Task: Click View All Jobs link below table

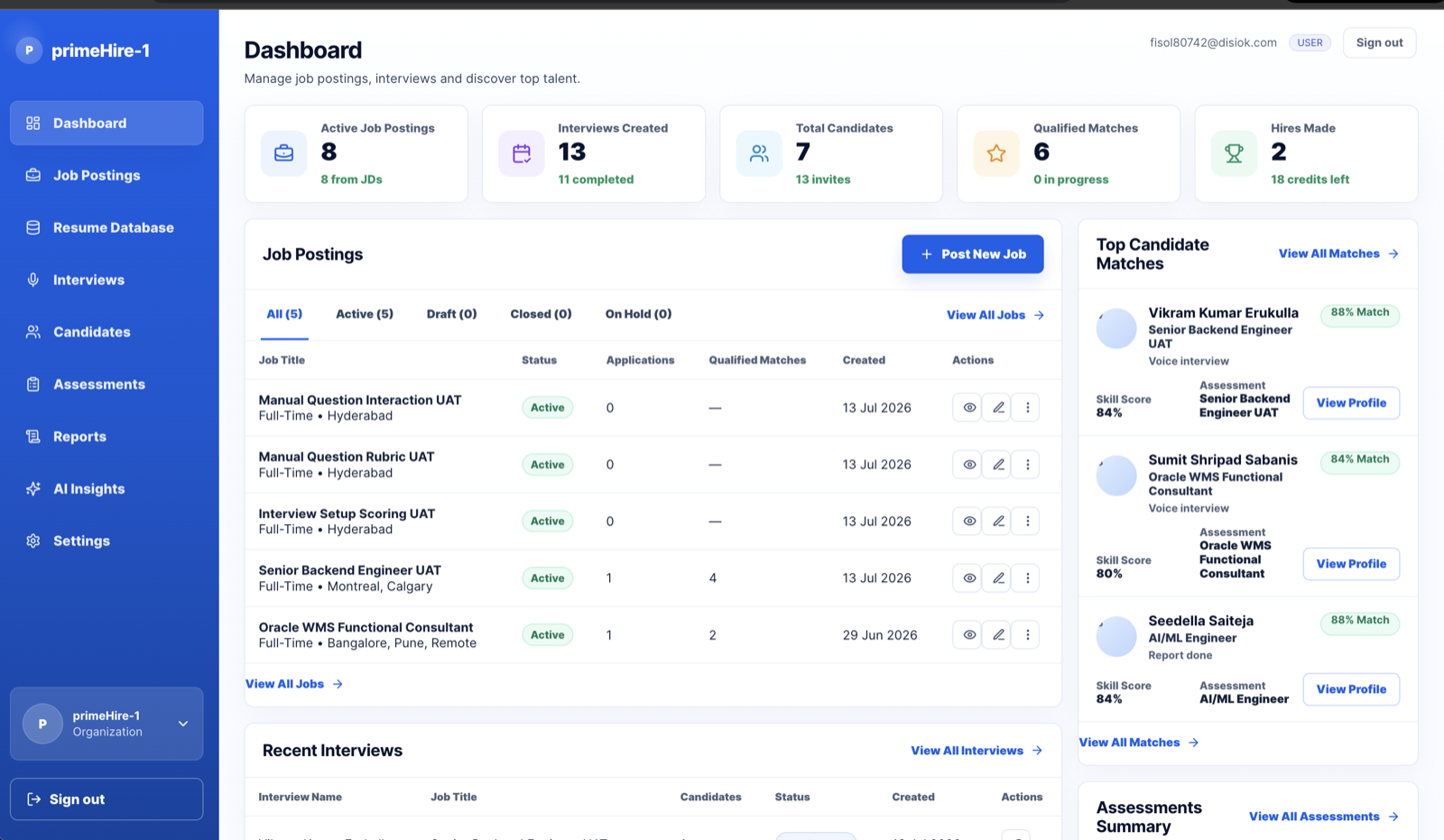Action: [x=294, y=684]
